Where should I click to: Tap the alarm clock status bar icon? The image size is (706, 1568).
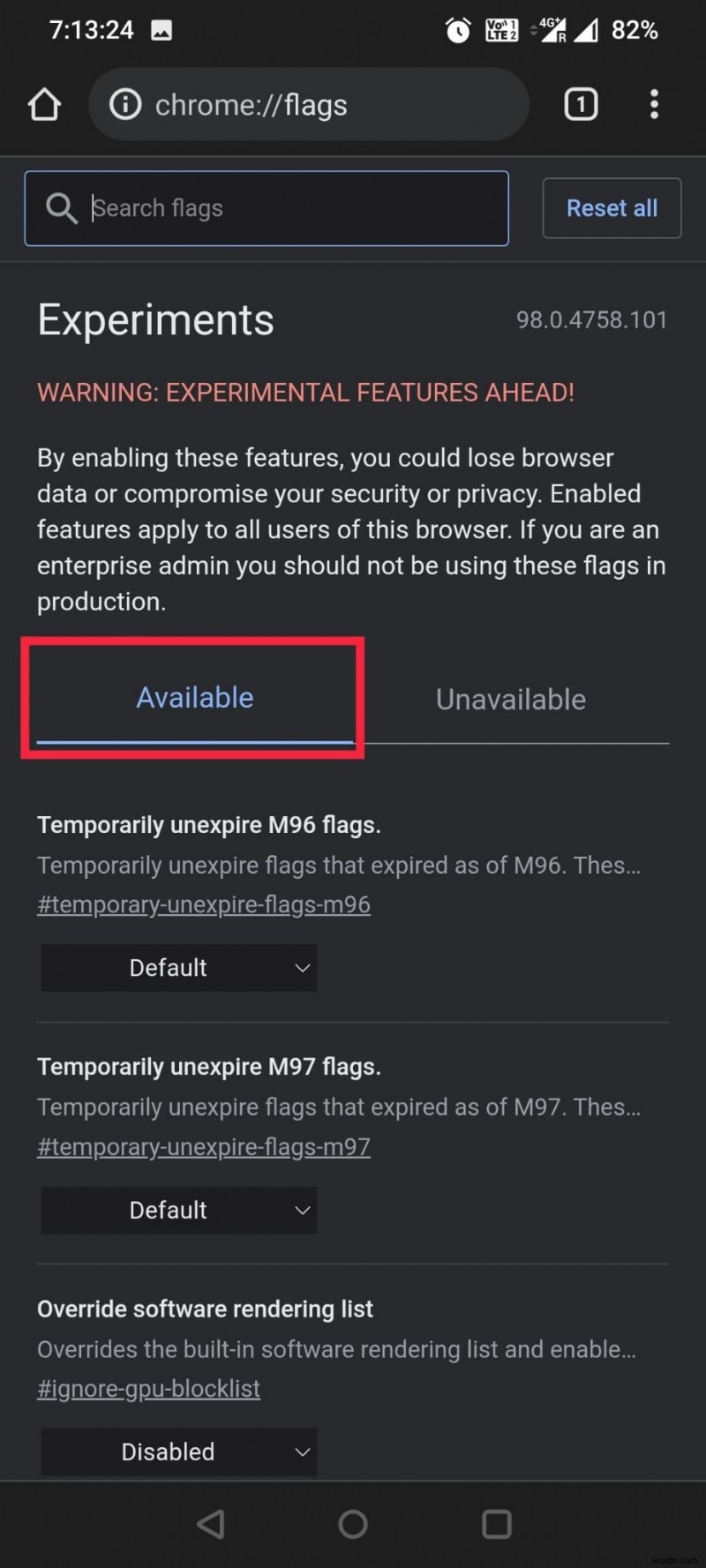pos(458,29)
